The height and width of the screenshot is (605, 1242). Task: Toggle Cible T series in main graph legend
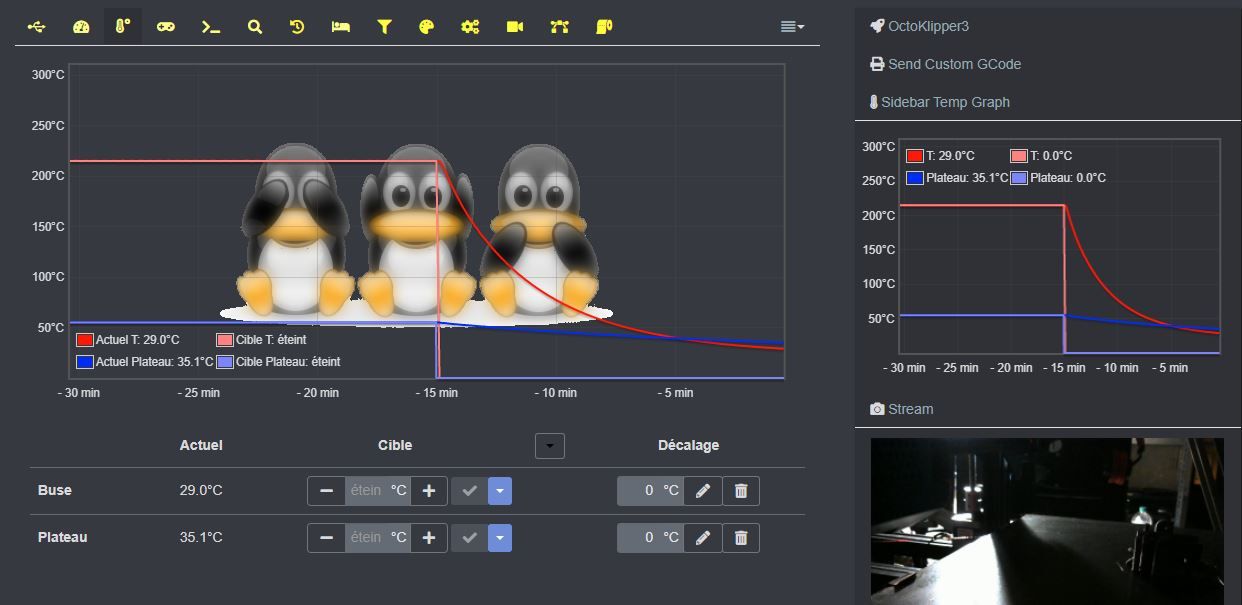pos(262,340)
